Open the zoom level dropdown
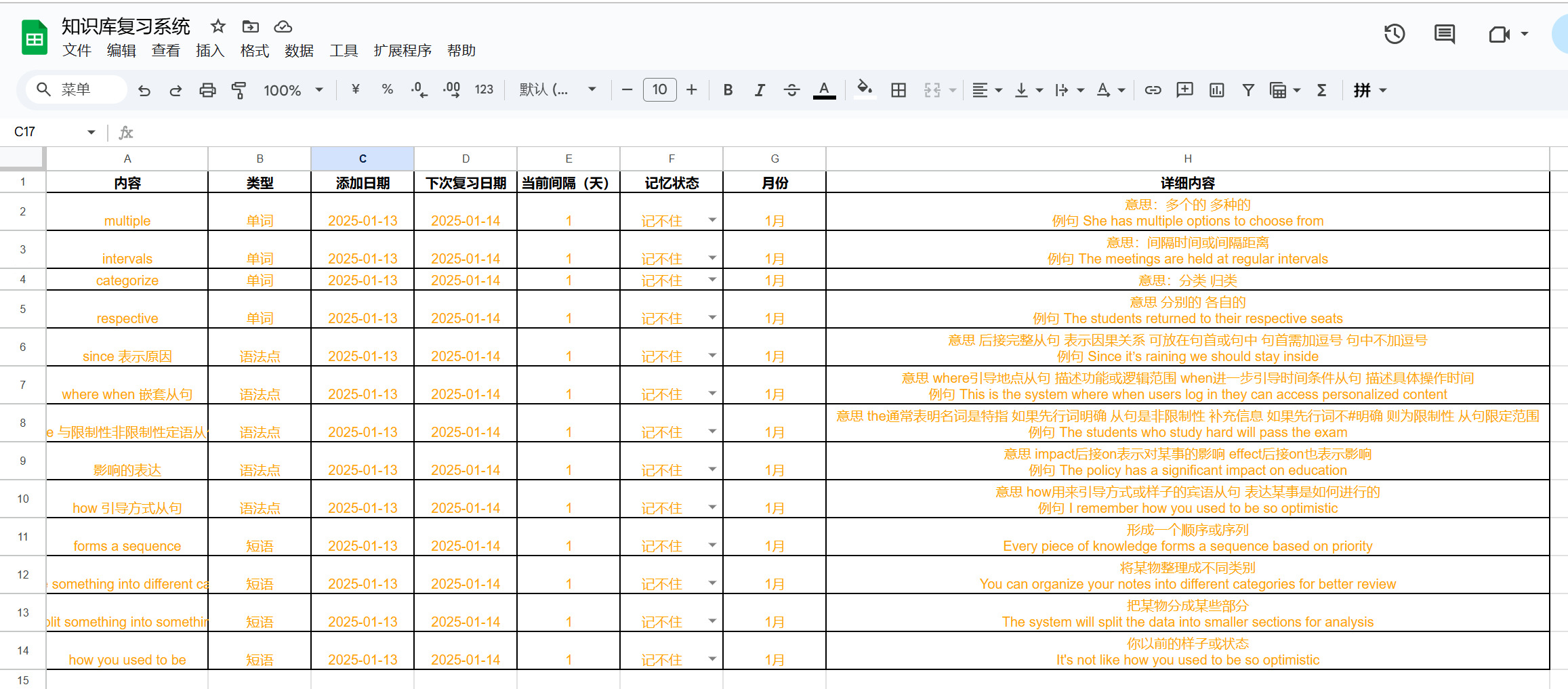1568x689 pixels. click(293, 89)
